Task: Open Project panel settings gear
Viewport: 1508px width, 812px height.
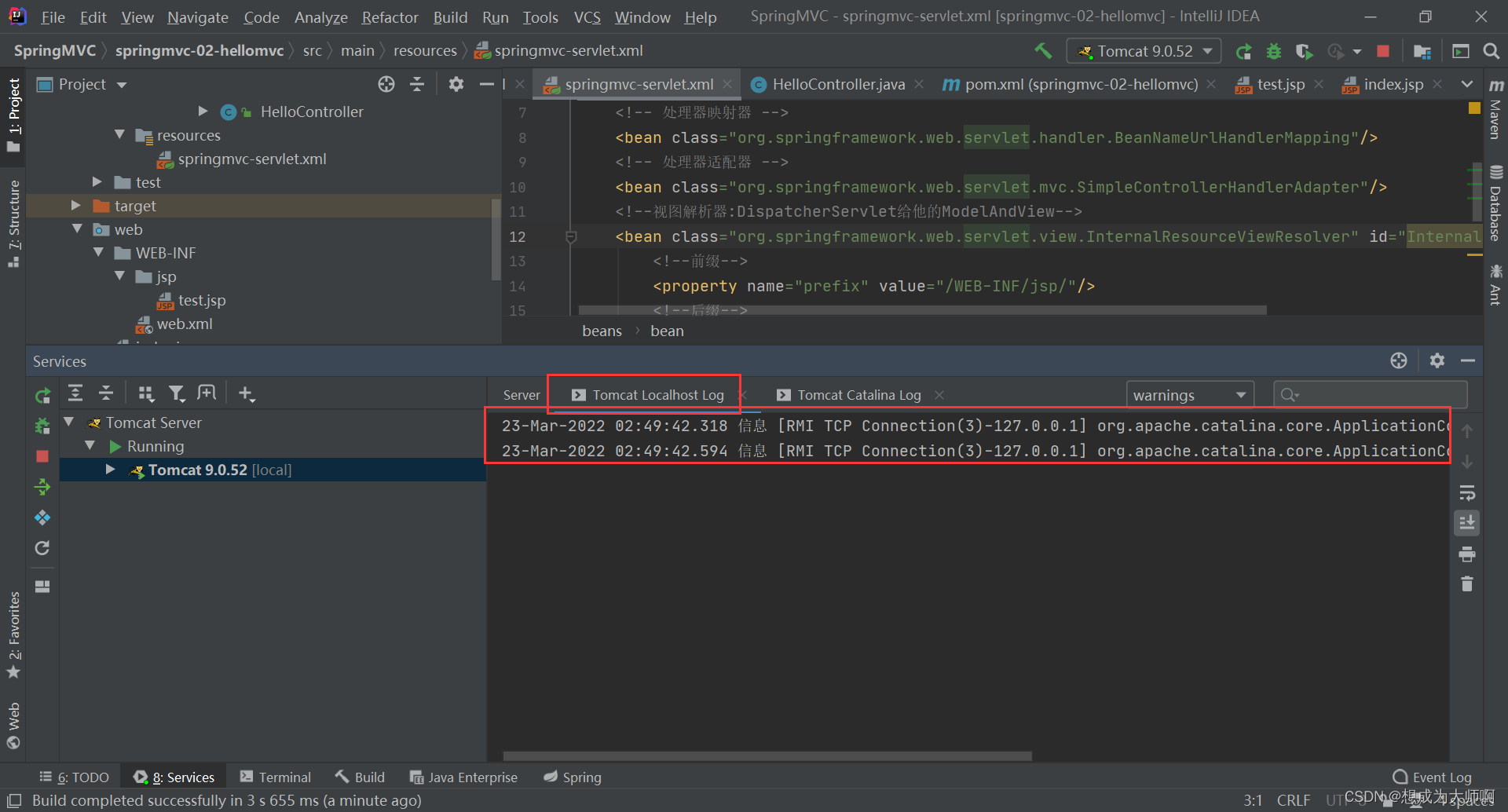Action: [456, 84]
